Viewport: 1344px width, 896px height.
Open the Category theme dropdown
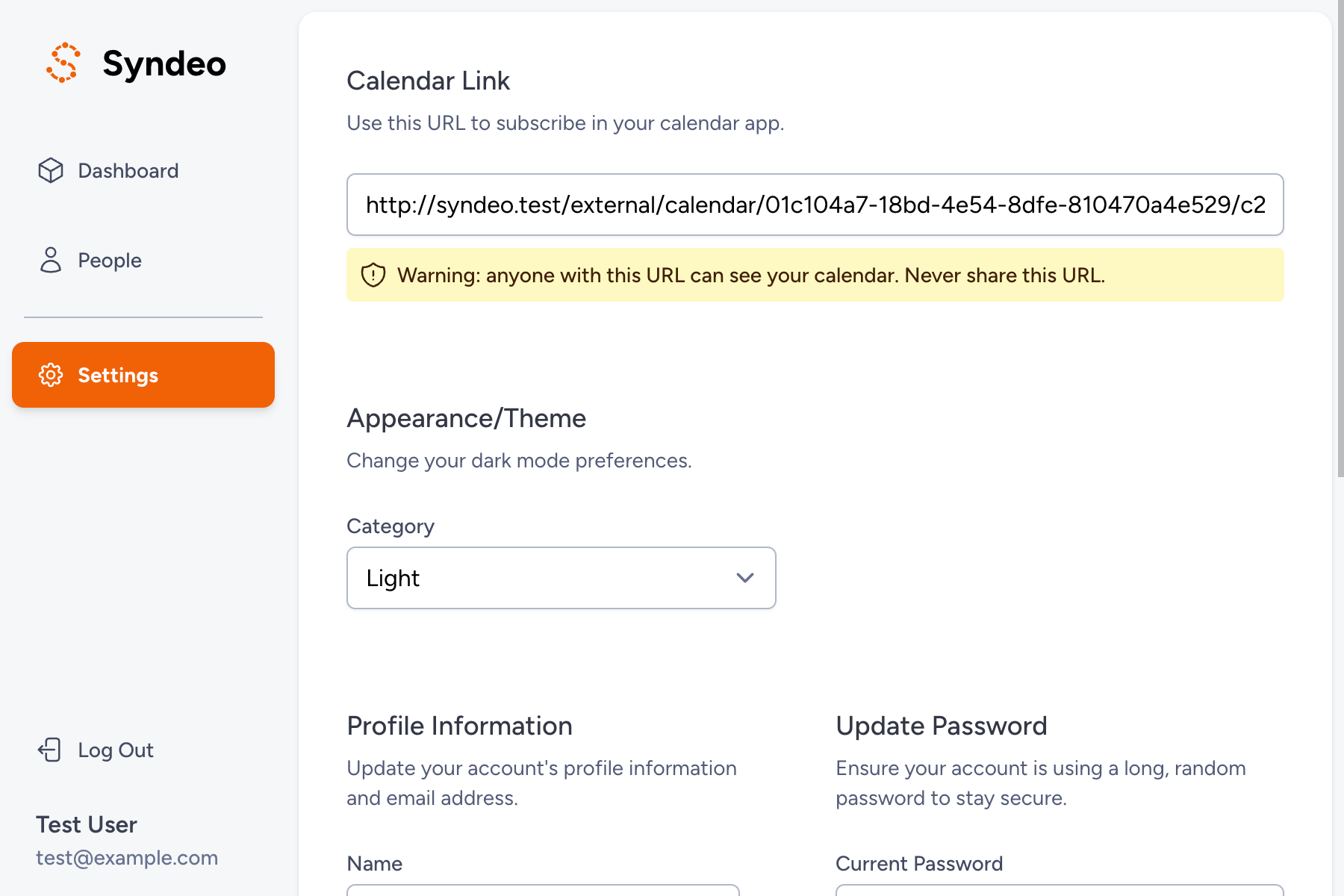560,578
